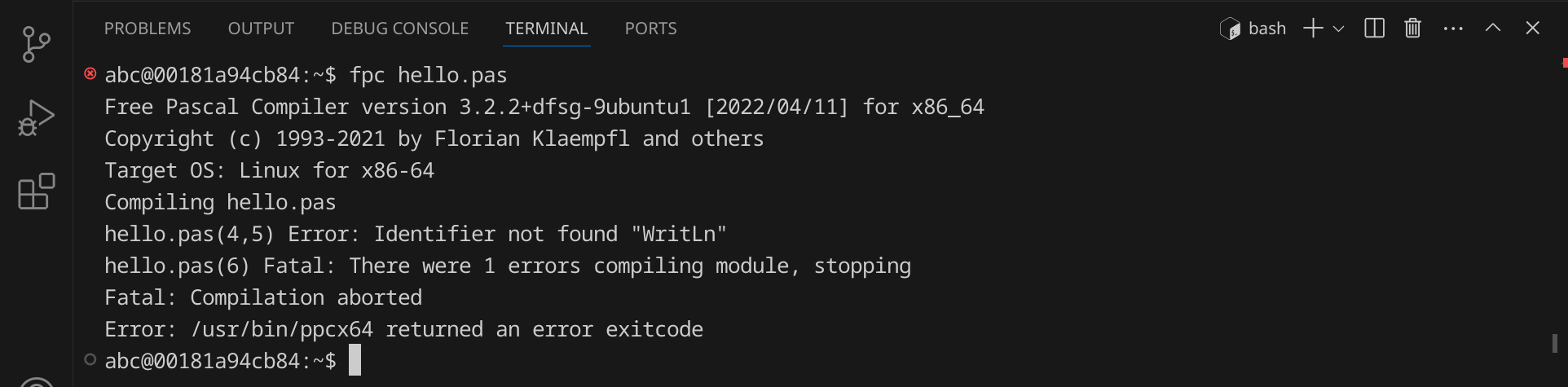Open the panel's more actions ellipsis
1568x387 pixels.
tap(1452, 29)
